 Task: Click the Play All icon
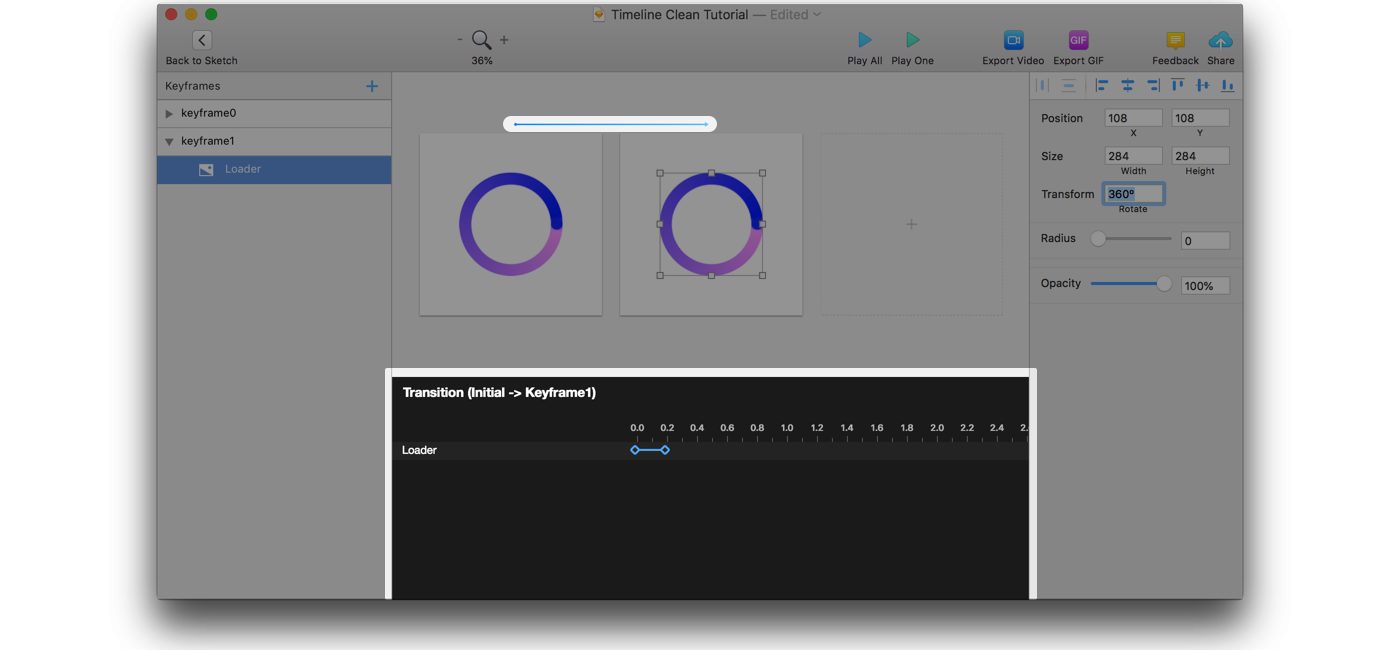[x=865, y=40]
